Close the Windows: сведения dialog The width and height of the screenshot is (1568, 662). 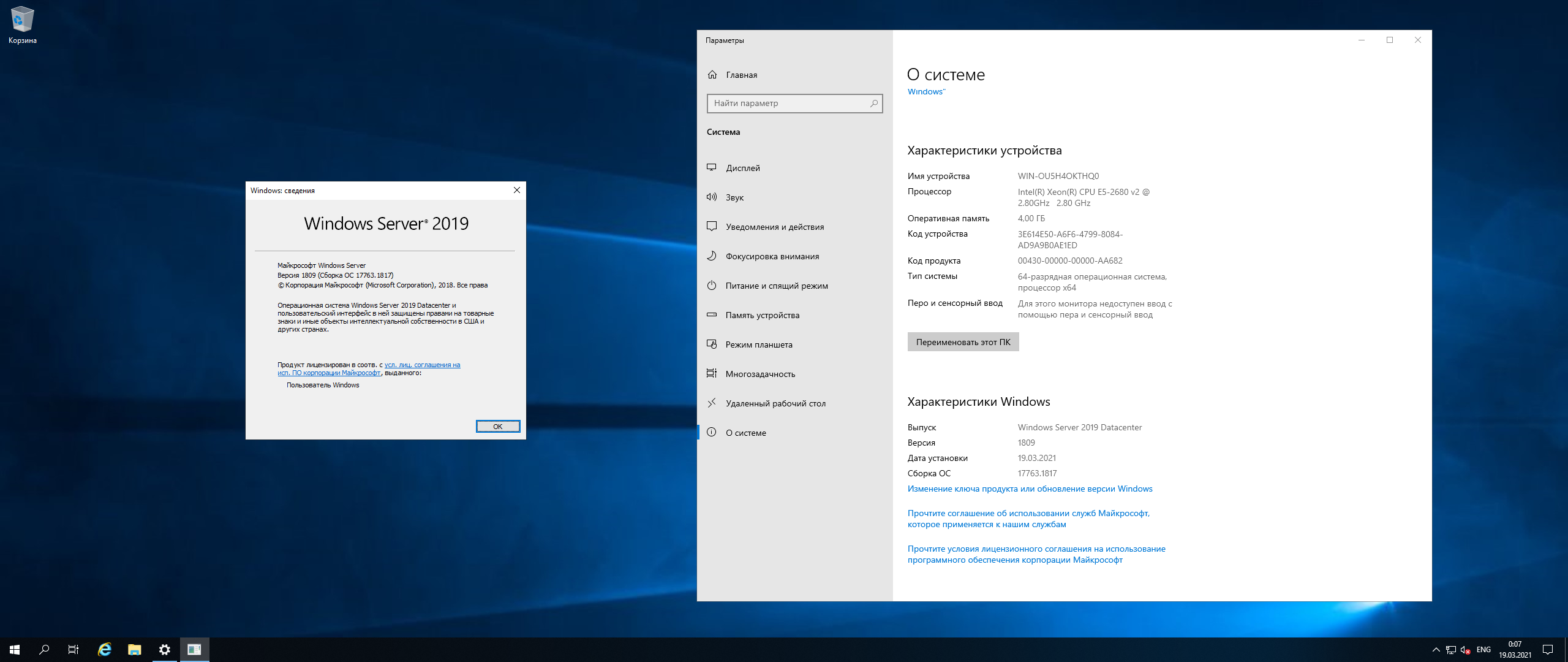tap(517, 190)
